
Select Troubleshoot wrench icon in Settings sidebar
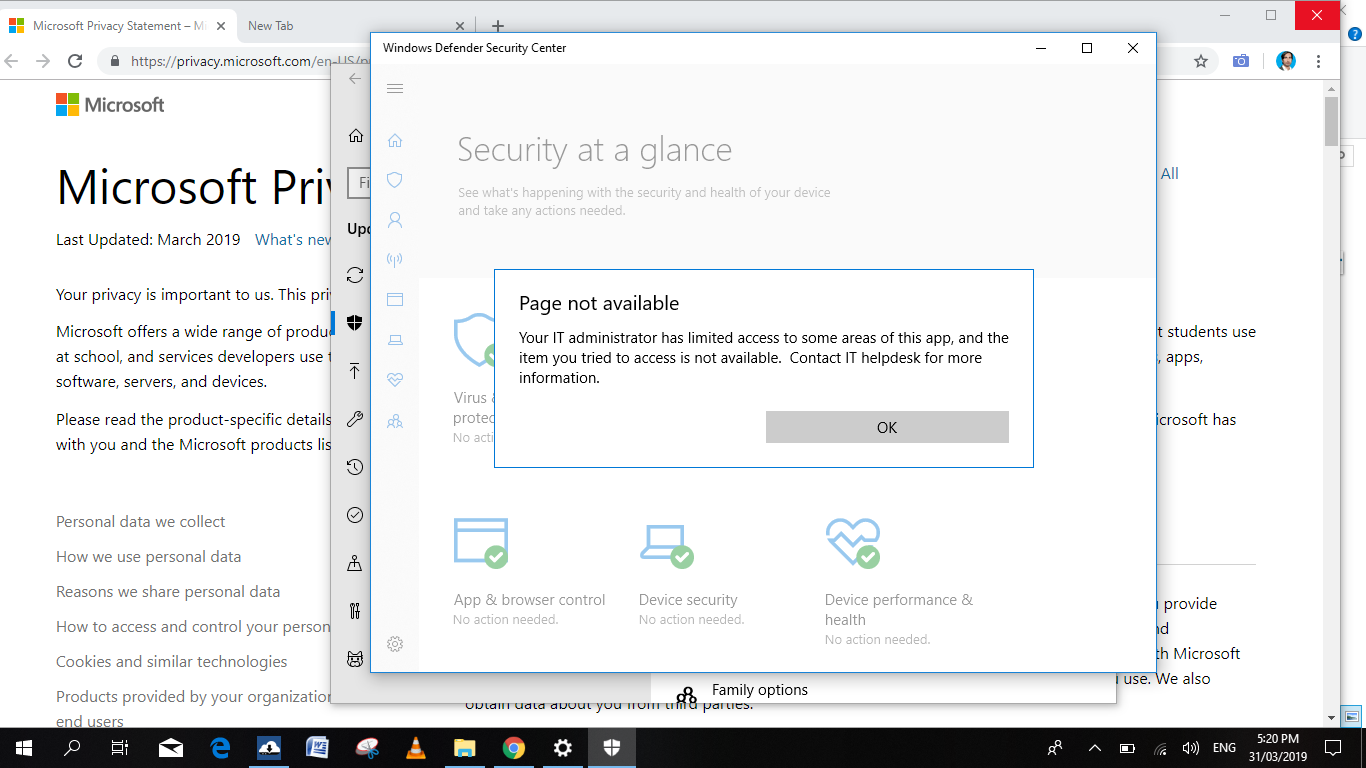(355, 419)
